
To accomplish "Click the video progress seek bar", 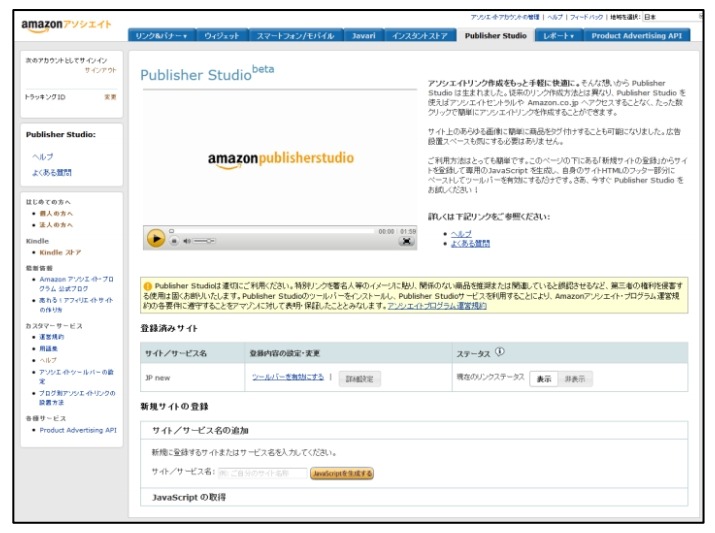I will pos(272,231).
